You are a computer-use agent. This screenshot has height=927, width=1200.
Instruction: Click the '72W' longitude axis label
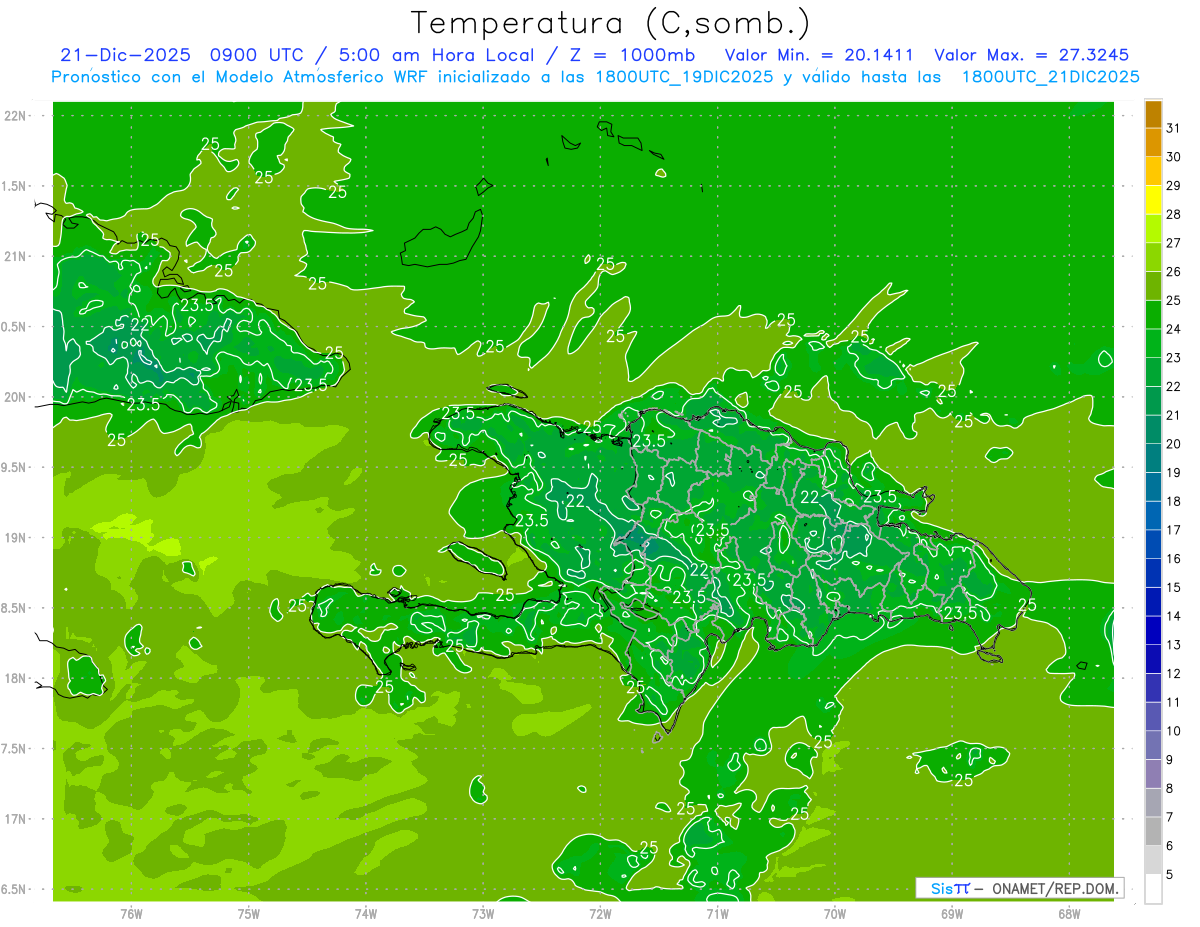click(600, 915)
